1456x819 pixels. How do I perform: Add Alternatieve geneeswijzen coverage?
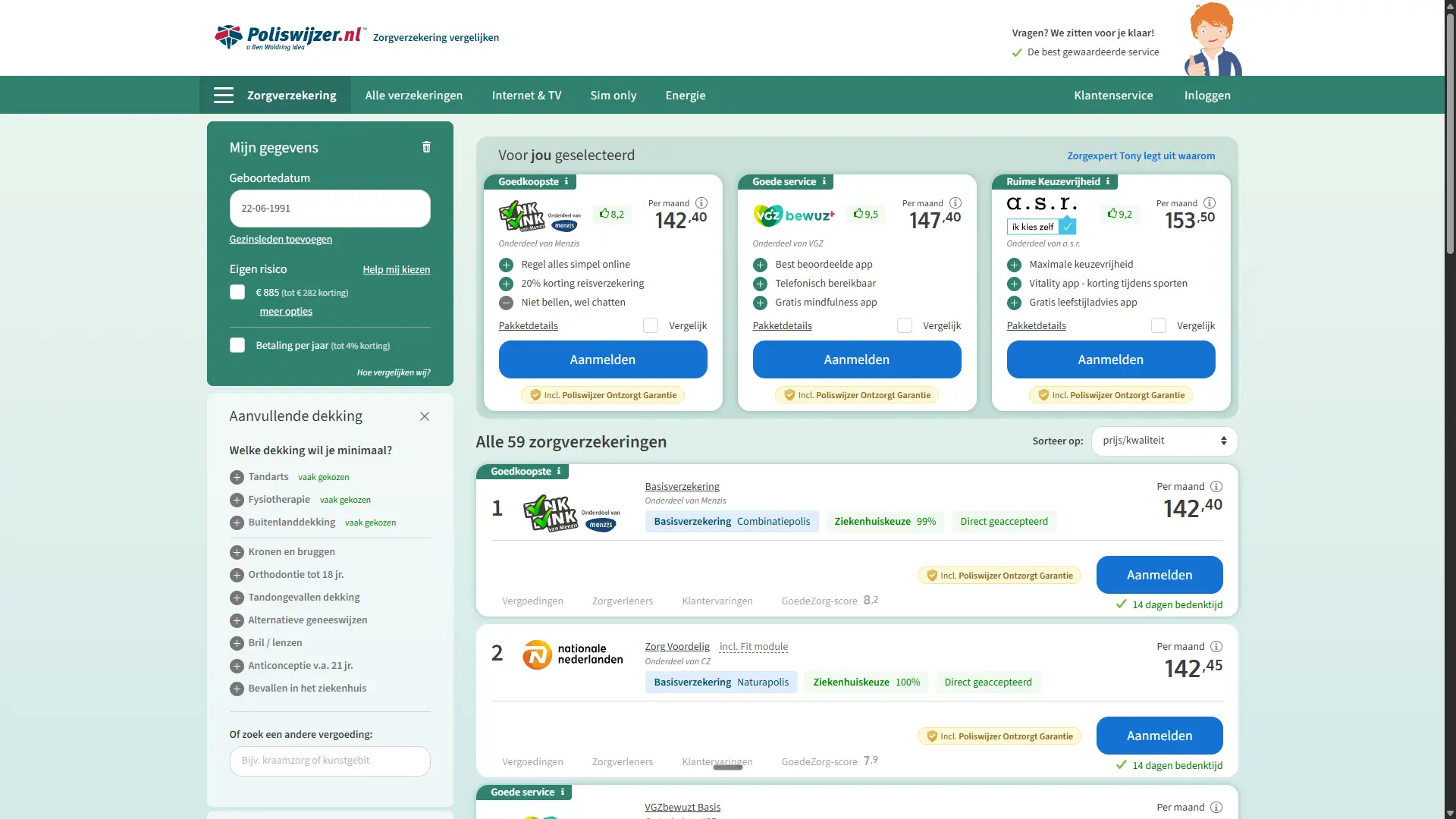click(x=237, y=620)
